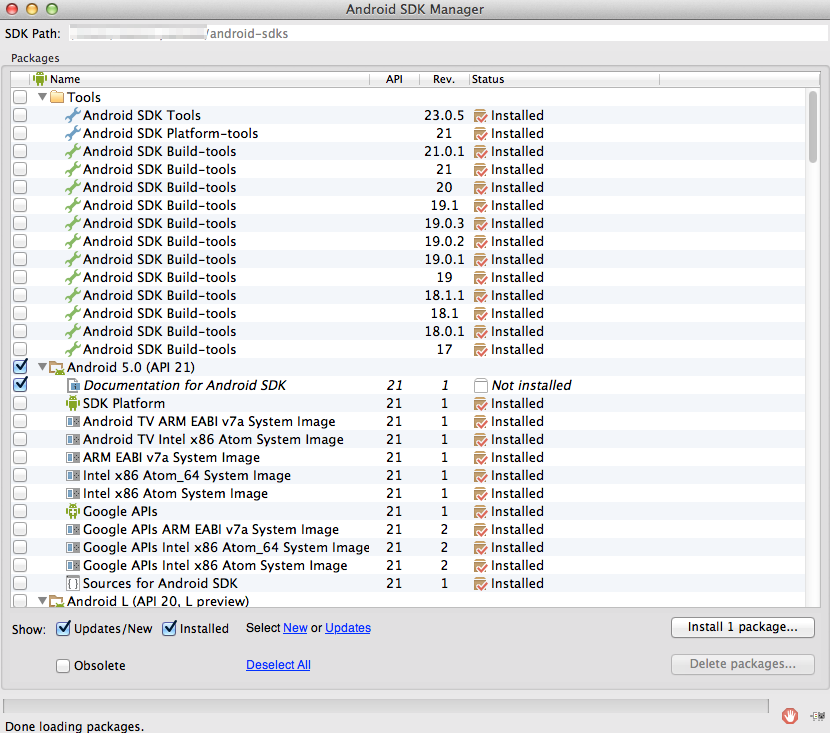830x733 pixels.
Task: Uncheck Documentation for Android SDK checkbox
Action: (20, 384)
